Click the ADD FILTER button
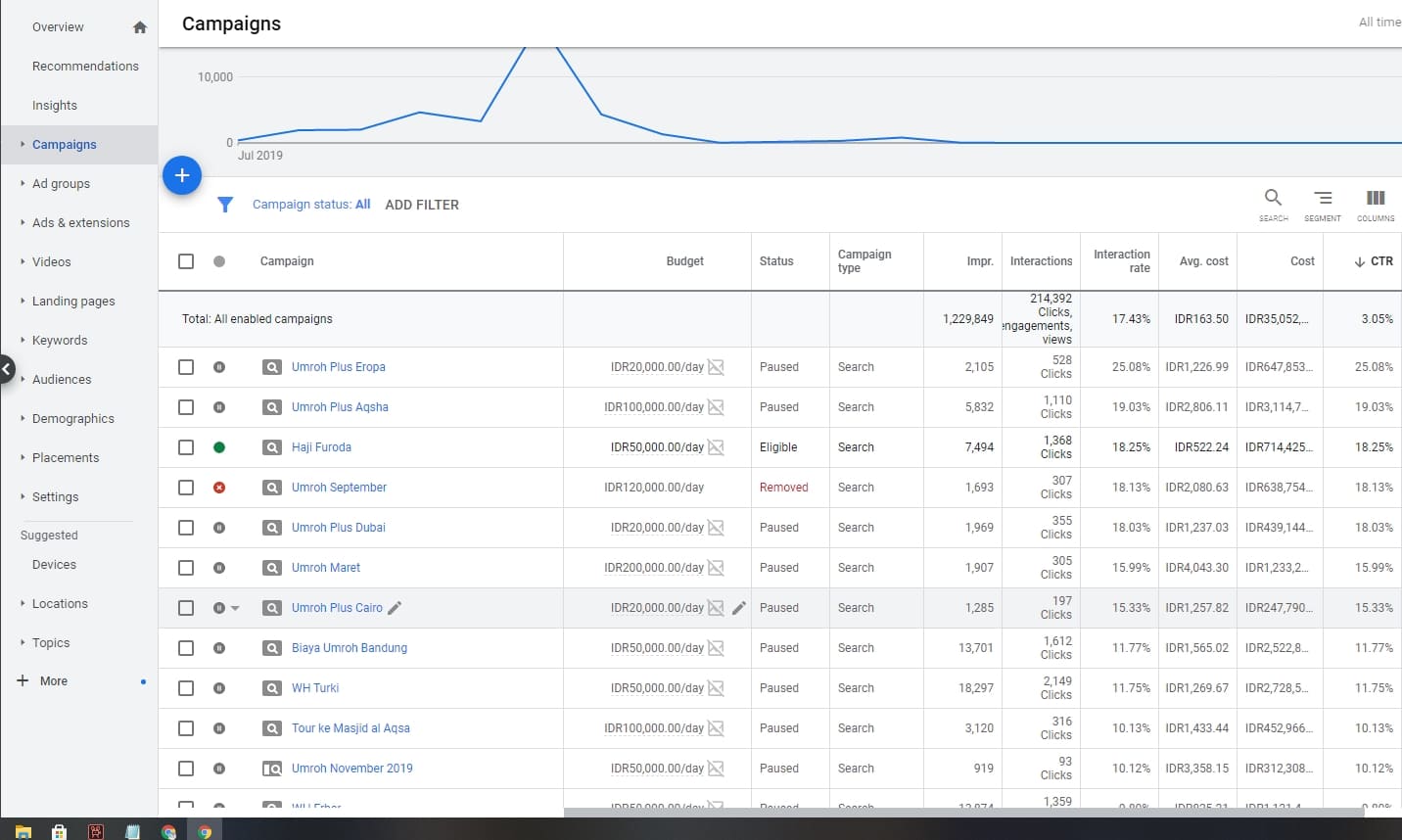The width and height of the screenshot is (1402, 840). pyautogui.click(x=422, y=205)
